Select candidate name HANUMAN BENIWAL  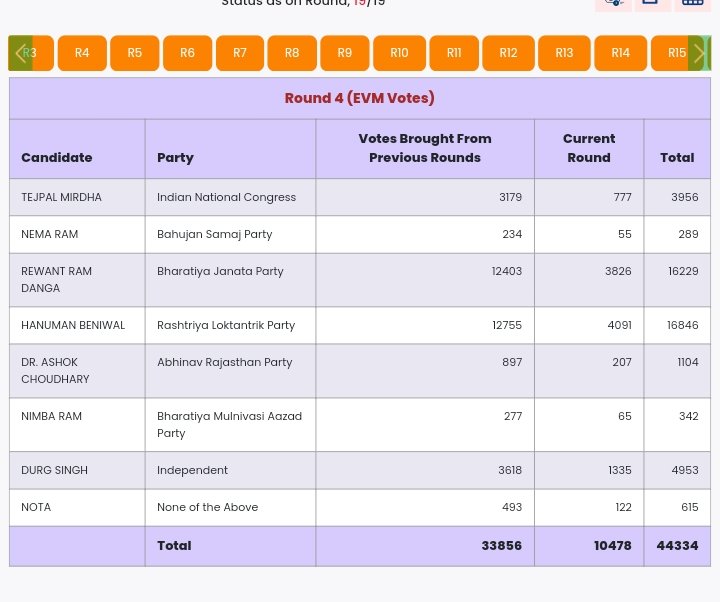[73, 325]
